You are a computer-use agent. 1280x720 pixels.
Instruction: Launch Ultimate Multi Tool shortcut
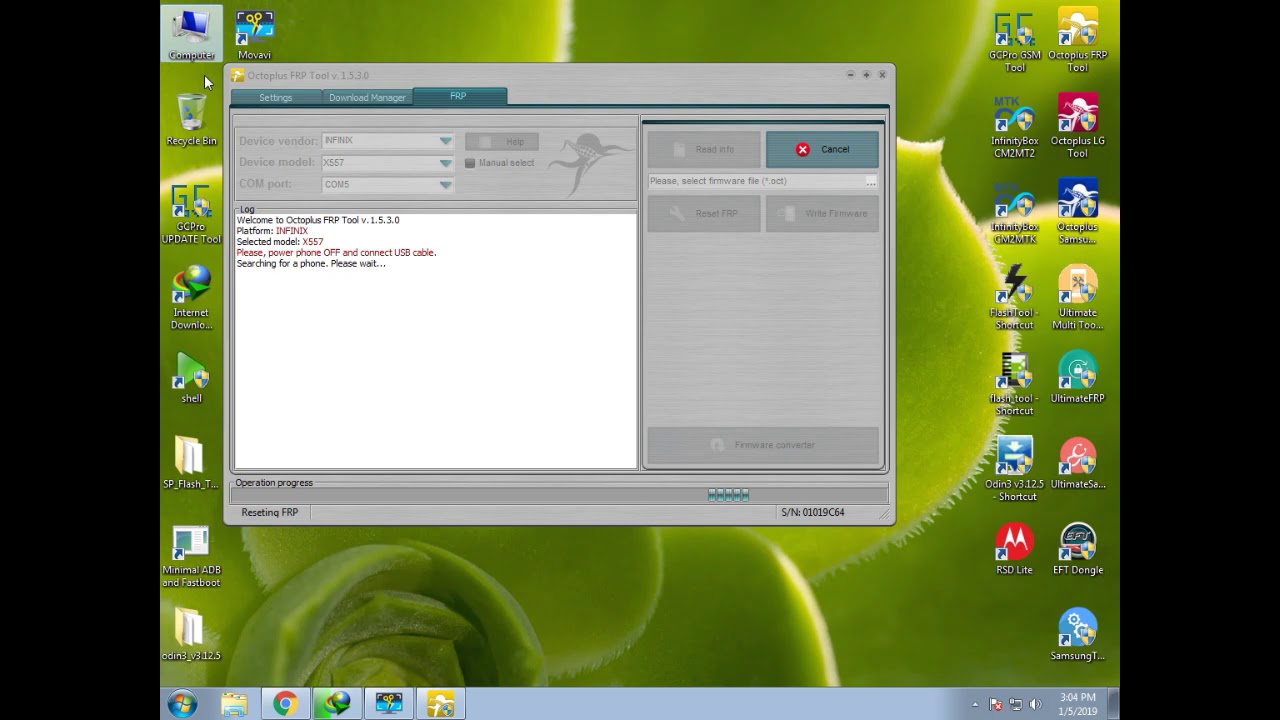tap(1077, 298)
